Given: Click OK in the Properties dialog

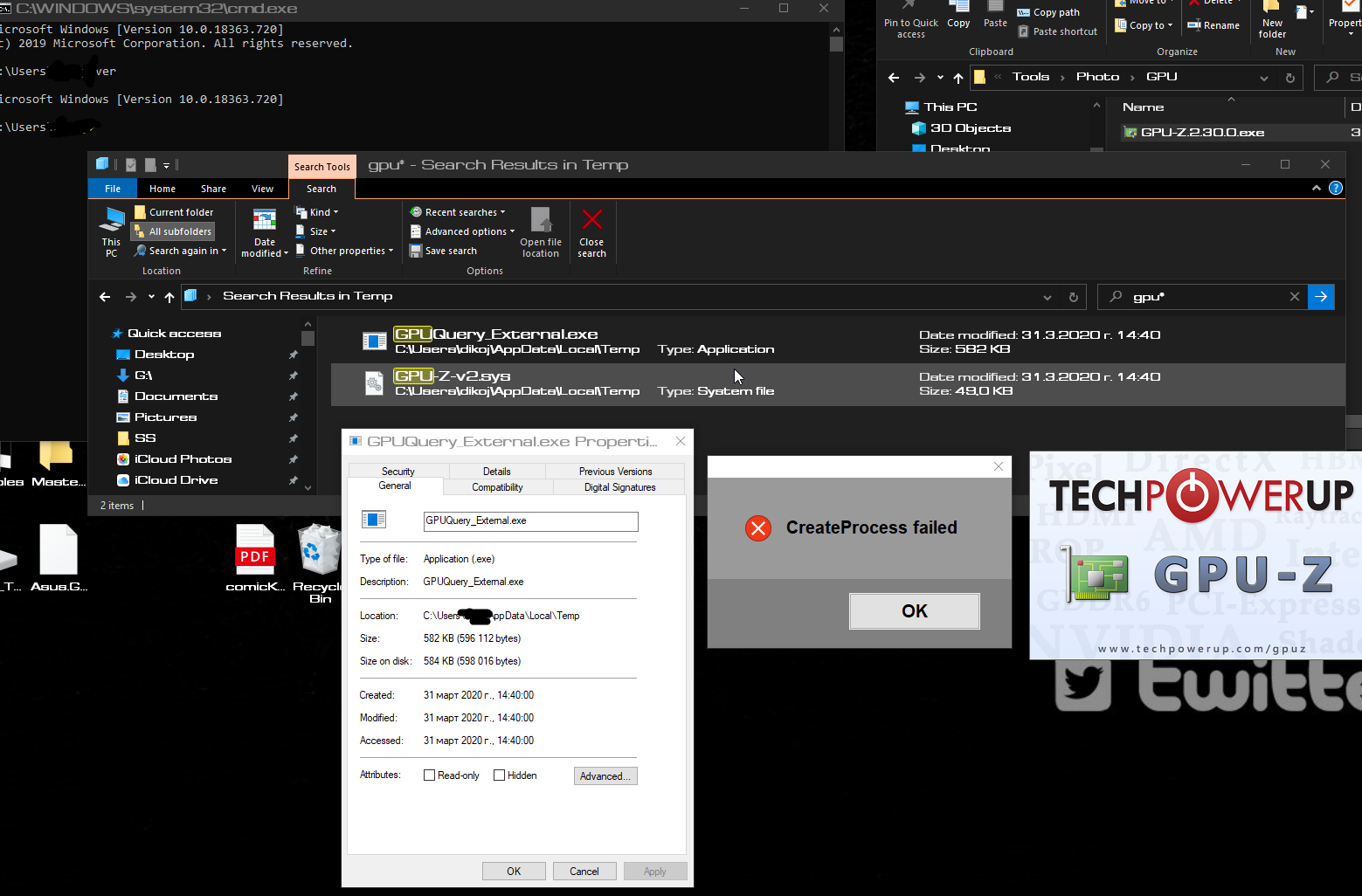Looking at the screenshot, I should [x=514, y=872].
